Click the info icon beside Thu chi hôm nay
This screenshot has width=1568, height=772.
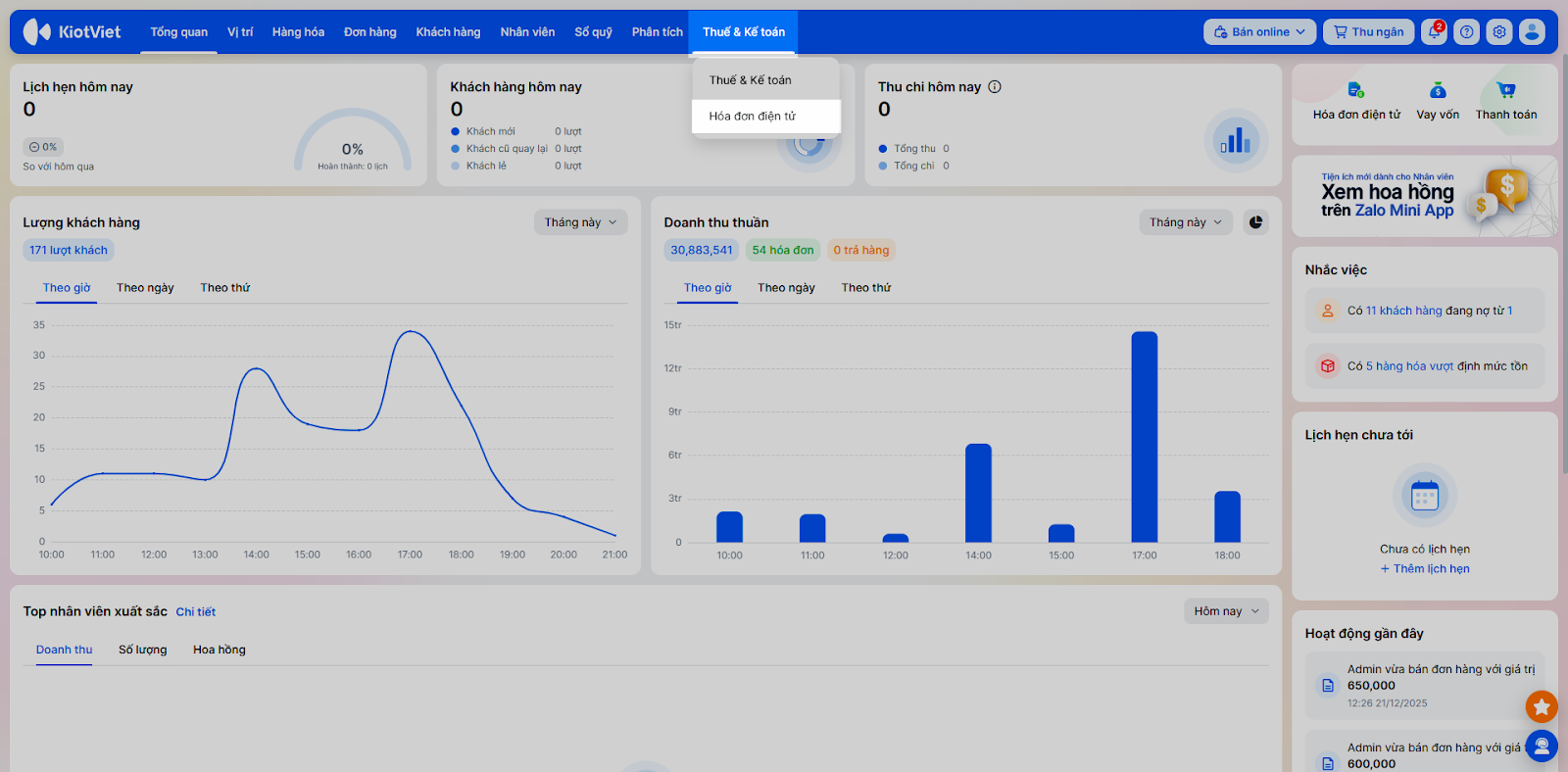point(995,86)
